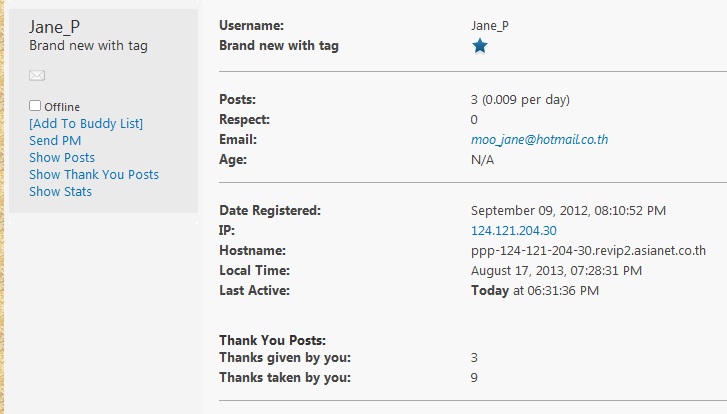Image resolution: width=727 pixels, height=414 pixels.
Task: Click Show Stats link
Action: pos(60,191)
